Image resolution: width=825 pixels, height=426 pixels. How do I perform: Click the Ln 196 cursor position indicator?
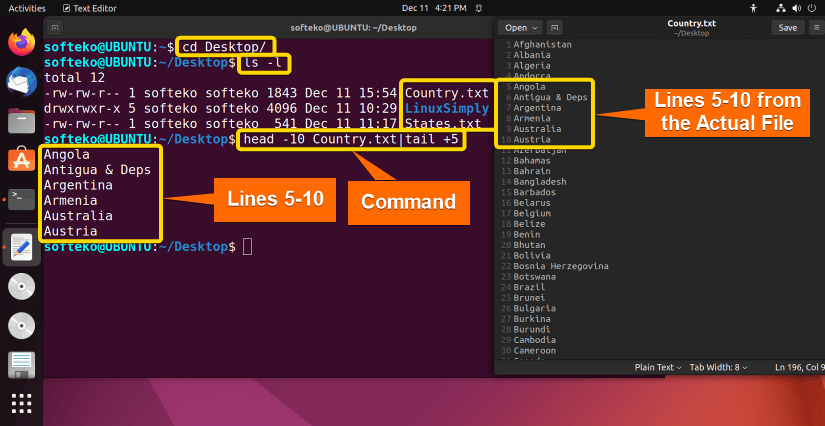pos(800,367)
